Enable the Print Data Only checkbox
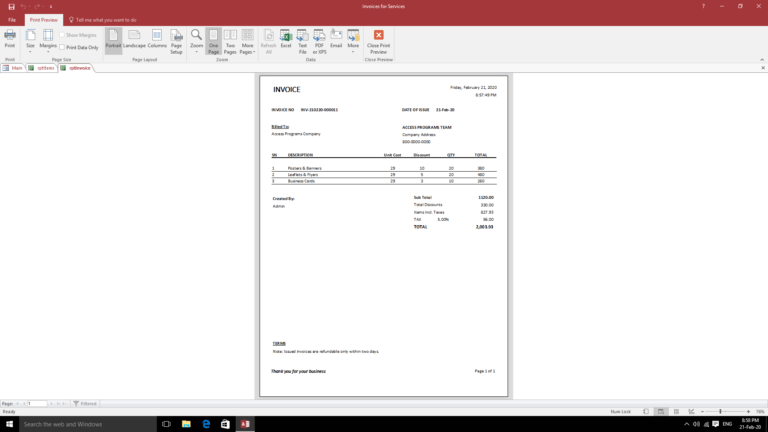The width and height of the screenshot is (768, 432). [x=62, y=48]
